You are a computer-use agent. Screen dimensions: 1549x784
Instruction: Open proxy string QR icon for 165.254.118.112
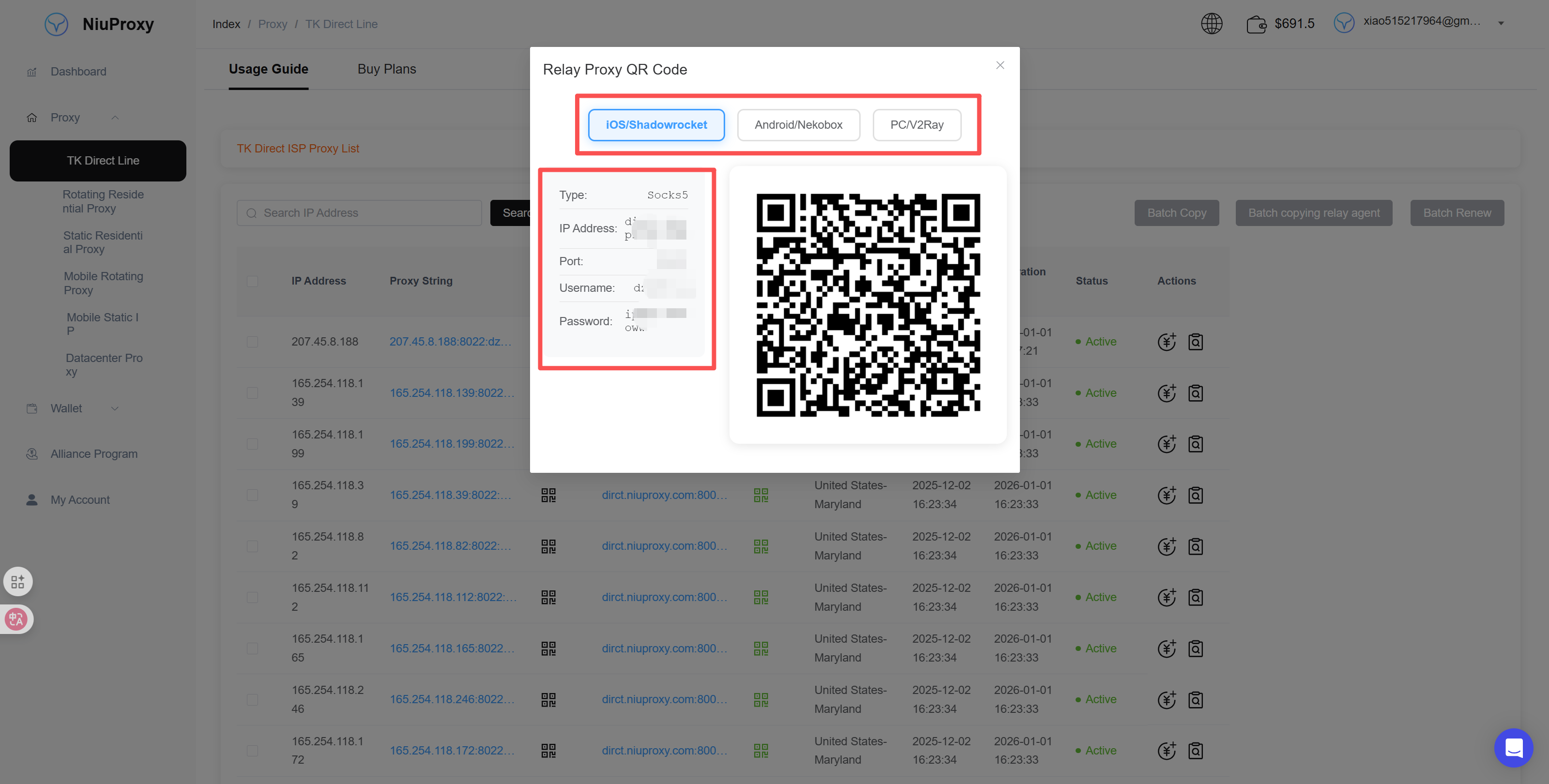coord(548,597)
